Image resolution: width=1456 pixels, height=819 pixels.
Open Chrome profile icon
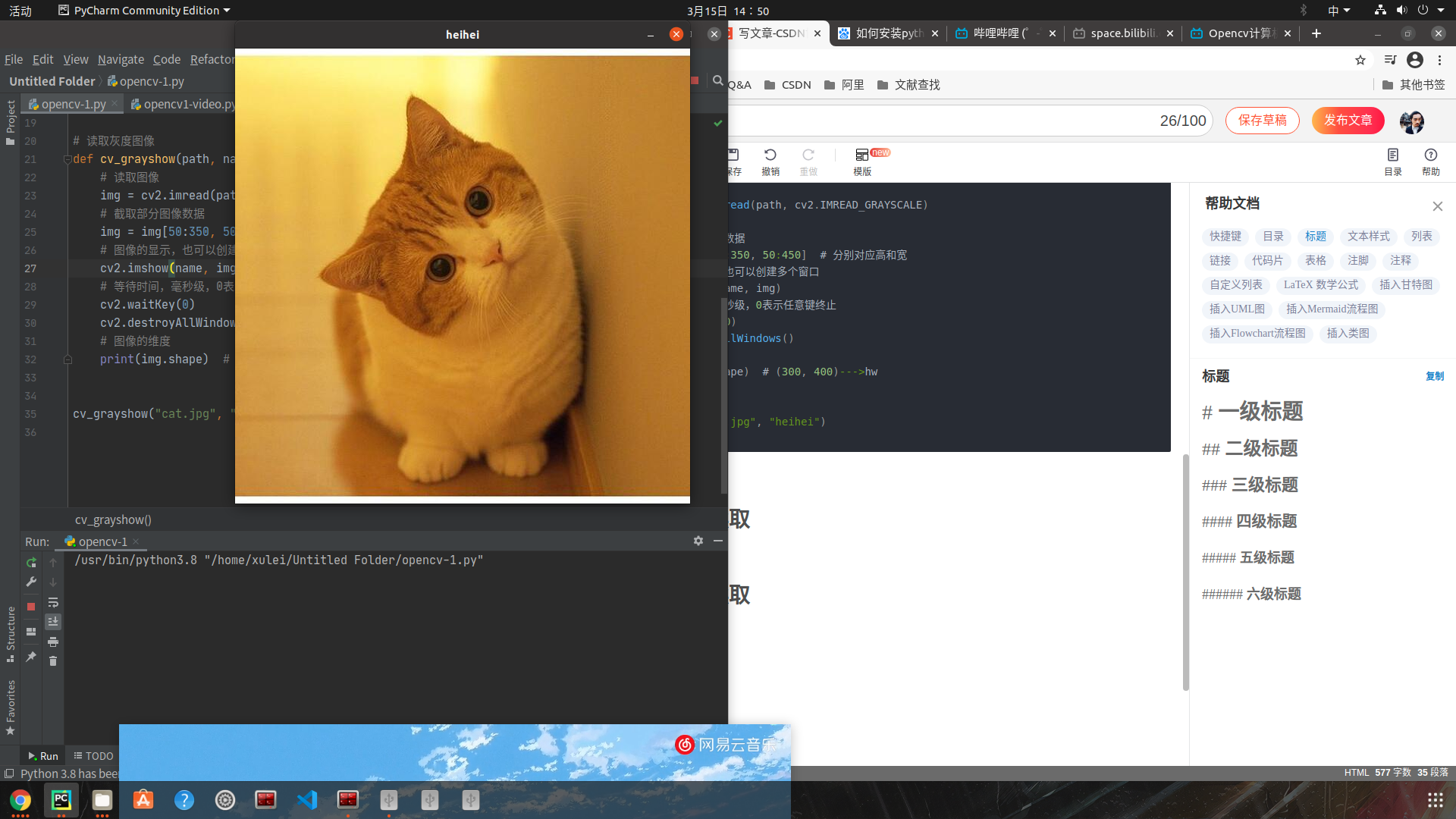tap(1415, 60)
